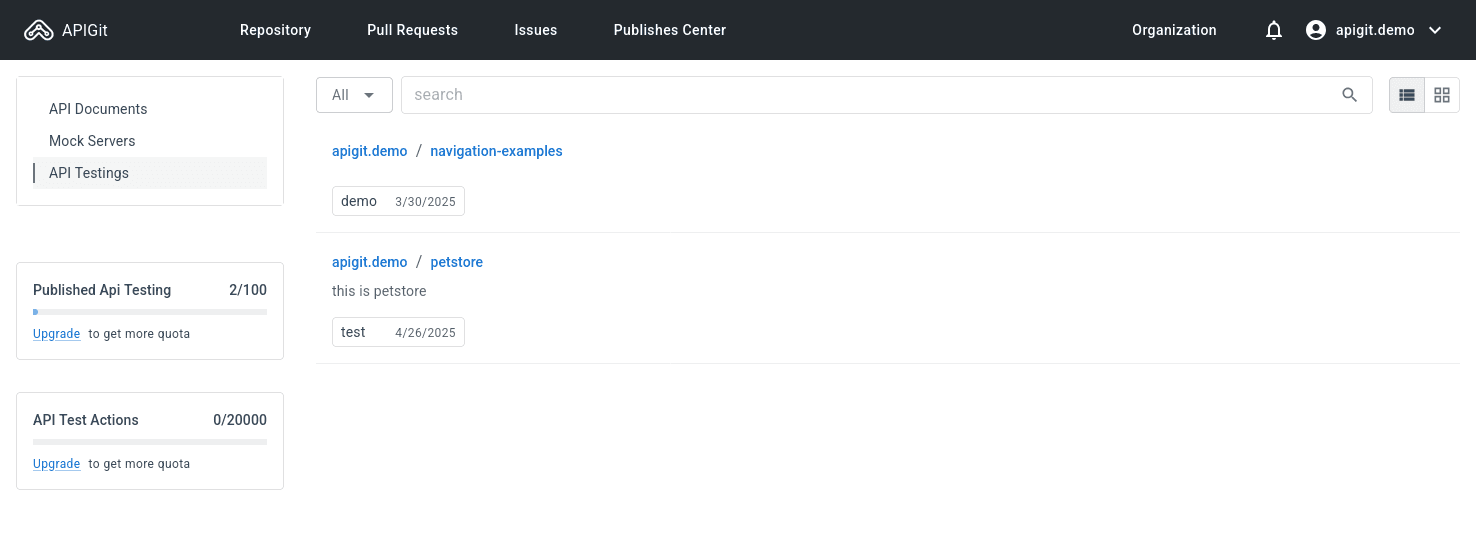Image resolution: width=1476 pixels, height=541 pixels.
Task: Click apigit.demo owner link above petstore
Action: pyautogui.click(x=369, y=262)
